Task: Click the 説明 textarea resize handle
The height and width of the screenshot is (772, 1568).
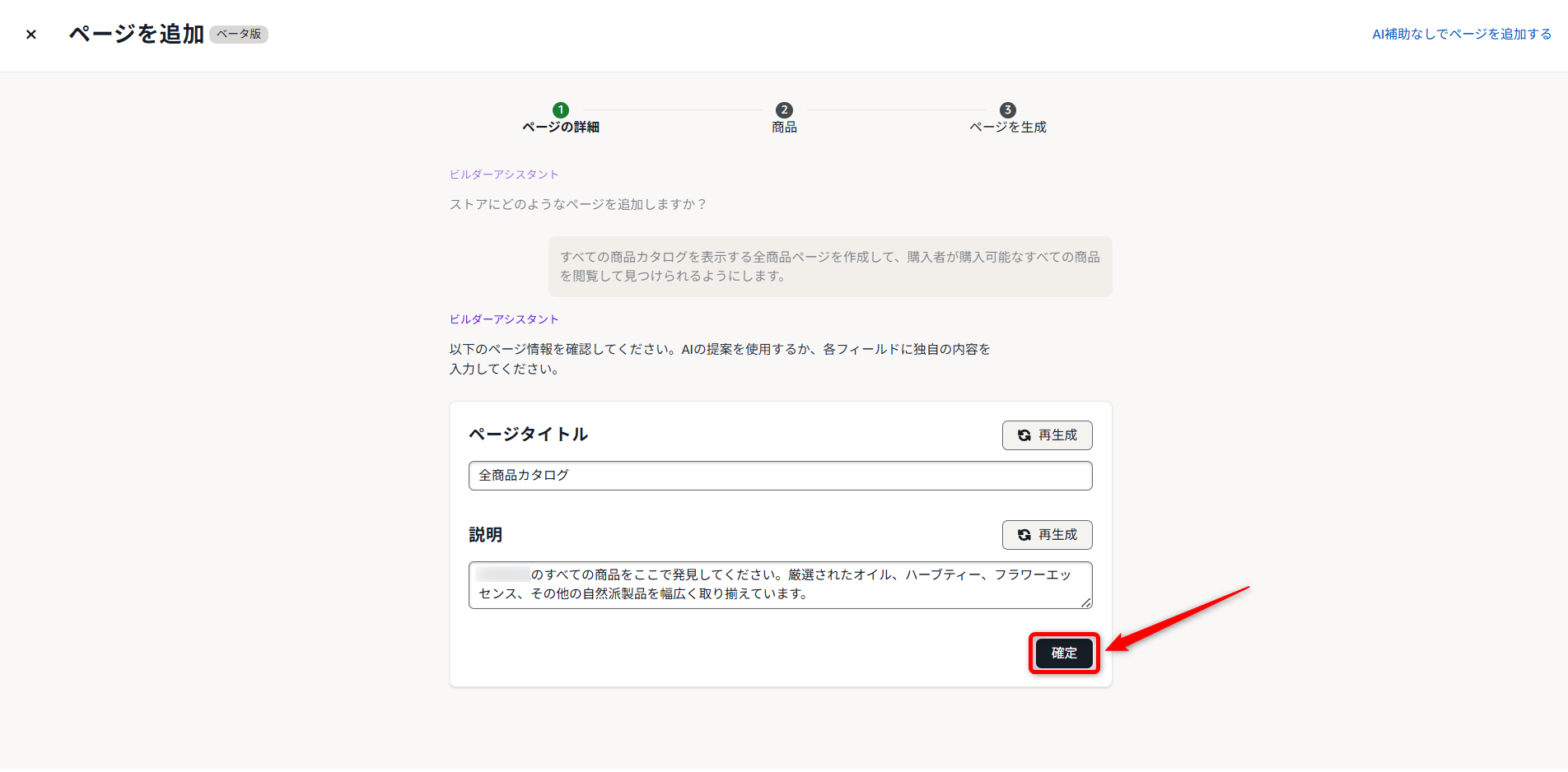Action: 1086,603
